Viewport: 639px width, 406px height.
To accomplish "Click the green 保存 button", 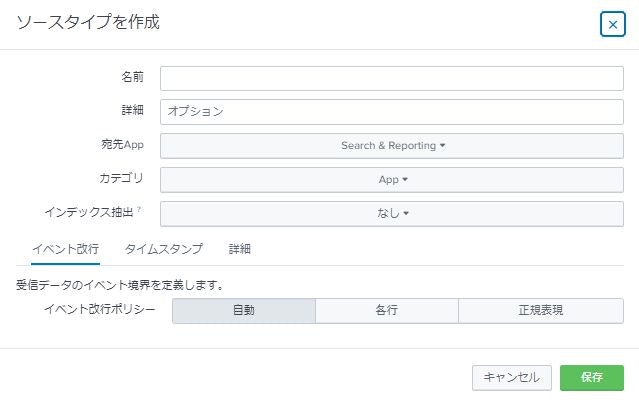I will pyautogui.click(x=592, y=377).
